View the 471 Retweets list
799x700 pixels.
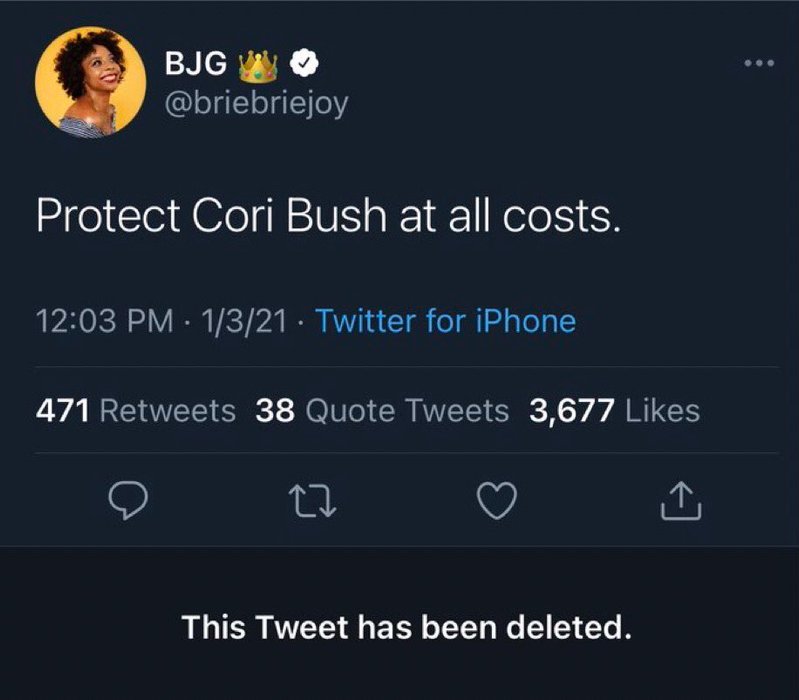(x=136, y=410)
